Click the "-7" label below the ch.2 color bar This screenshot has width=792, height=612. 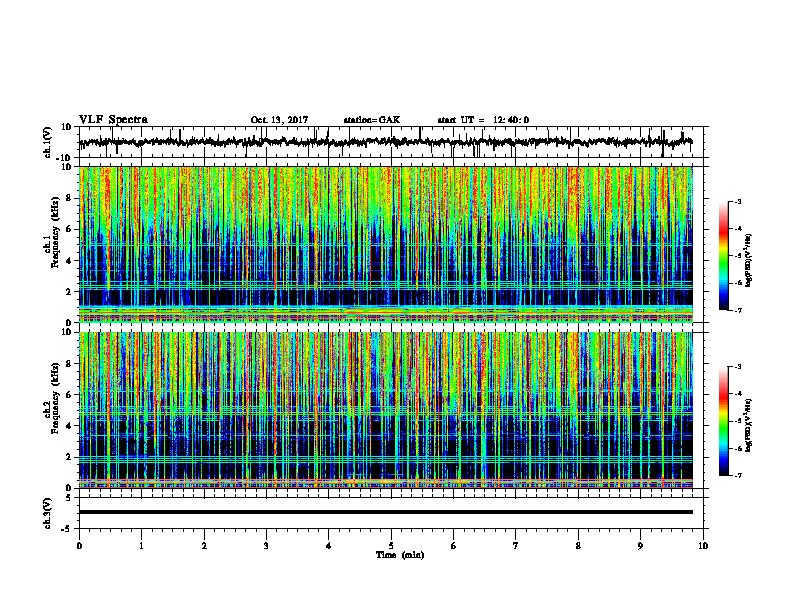[737, 476]
